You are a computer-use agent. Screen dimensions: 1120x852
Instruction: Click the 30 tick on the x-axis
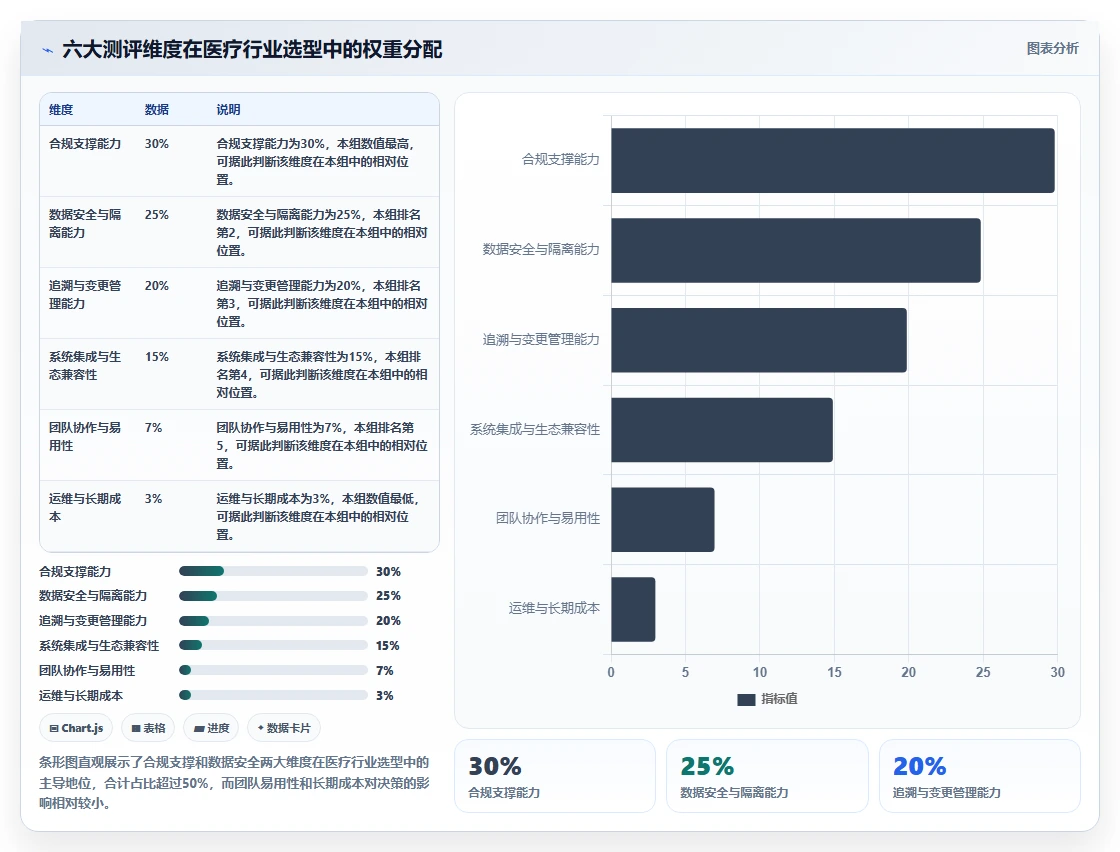pos(1057,672)
